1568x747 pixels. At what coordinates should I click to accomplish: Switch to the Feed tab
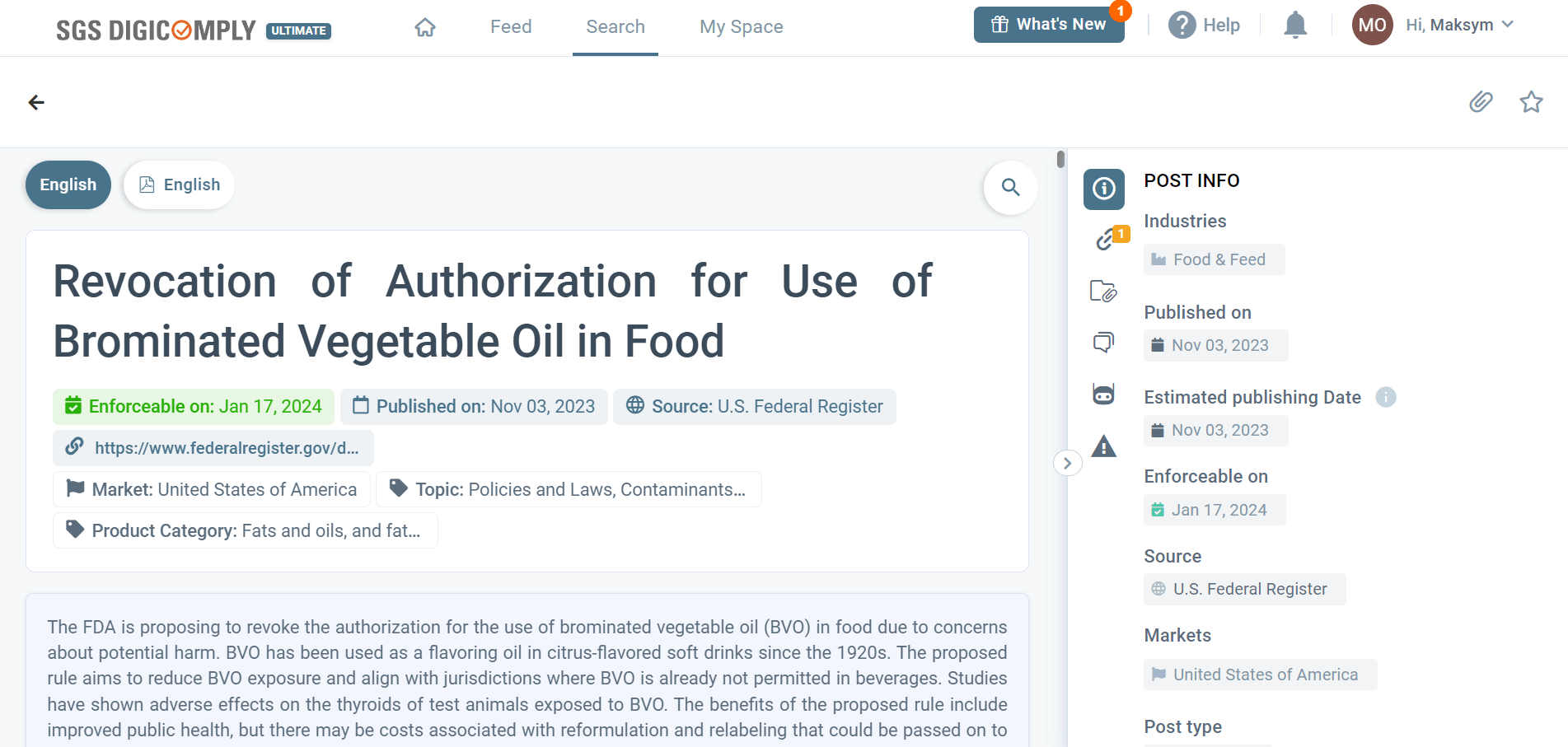(x=510, y=26)
